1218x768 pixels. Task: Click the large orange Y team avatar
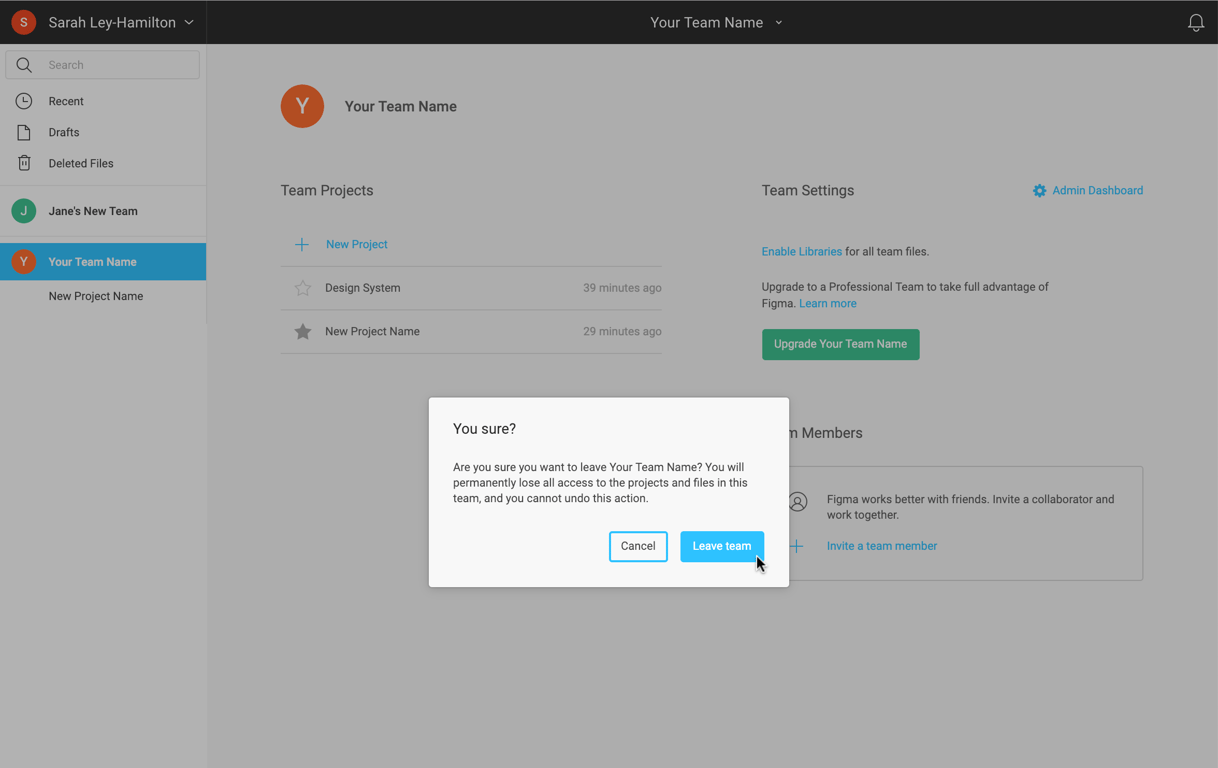[302, 106]
